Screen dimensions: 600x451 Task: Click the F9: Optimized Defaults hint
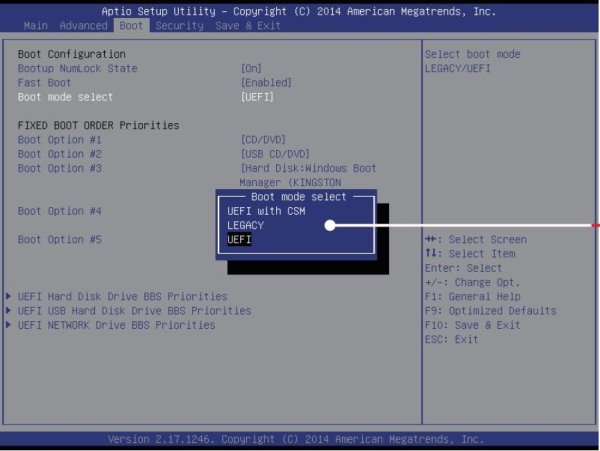(491, 311)
